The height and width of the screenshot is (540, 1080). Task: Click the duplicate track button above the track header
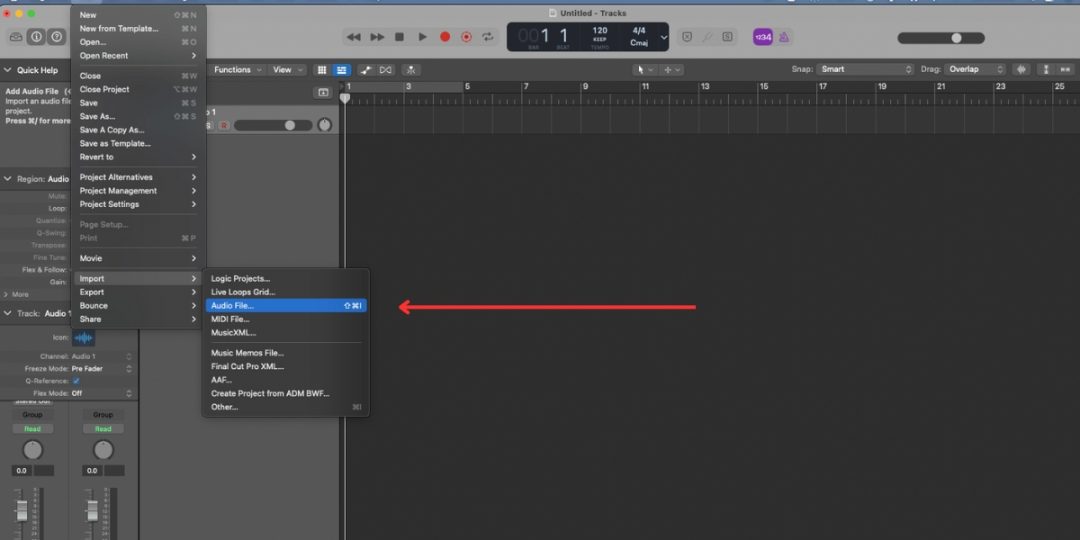pos(322,92)
